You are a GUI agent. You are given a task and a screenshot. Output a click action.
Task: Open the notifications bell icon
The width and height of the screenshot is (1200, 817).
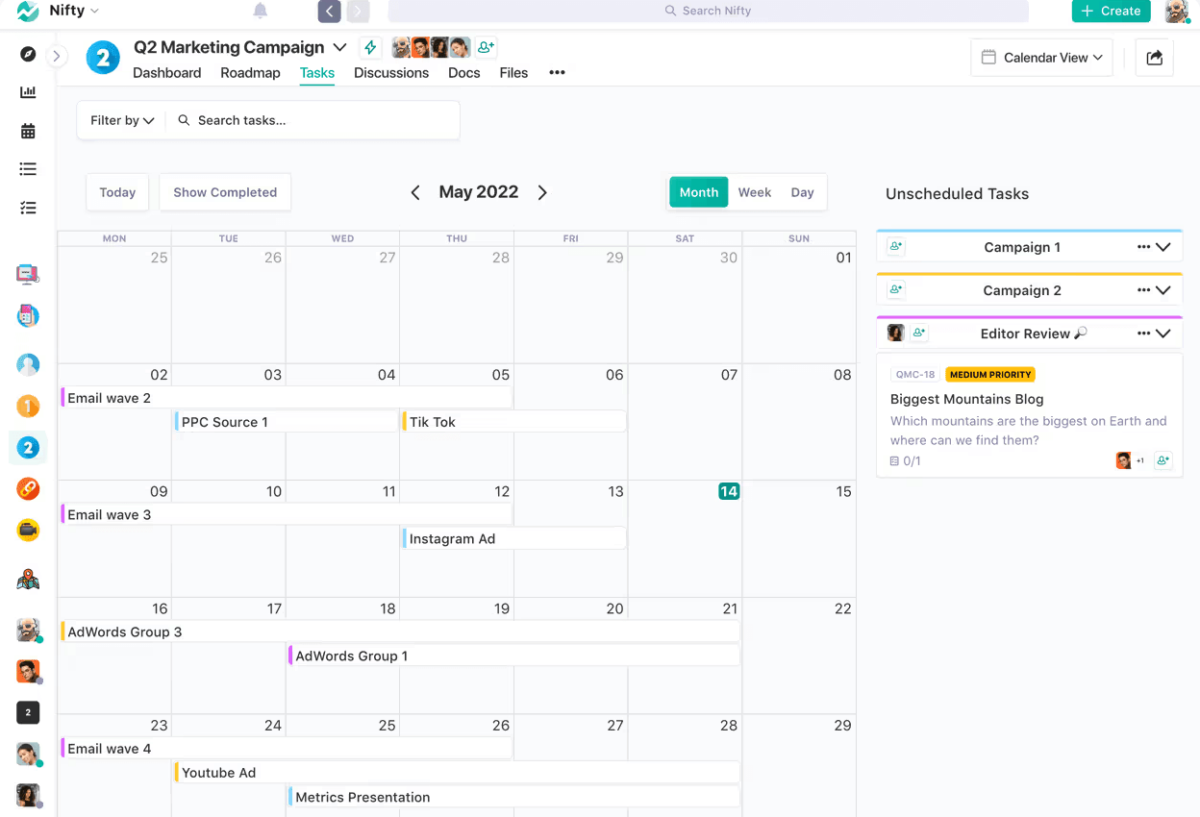tap(259, 11)
